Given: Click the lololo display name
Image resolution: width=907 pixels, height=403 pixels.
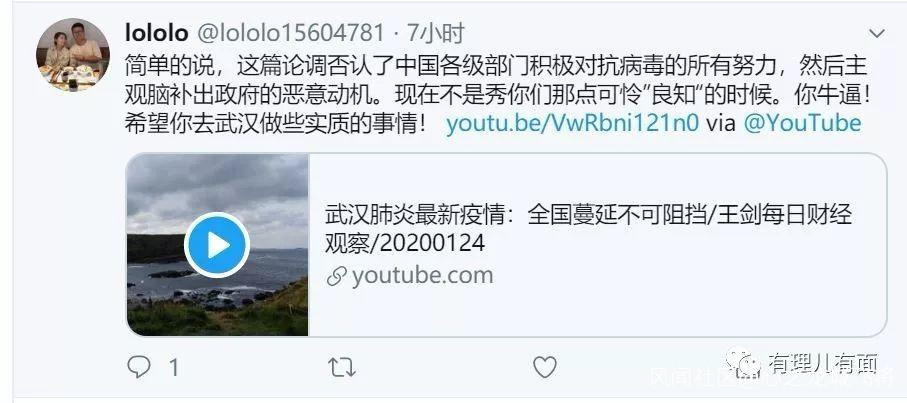Looking at the screenshot, I should 157,34.
